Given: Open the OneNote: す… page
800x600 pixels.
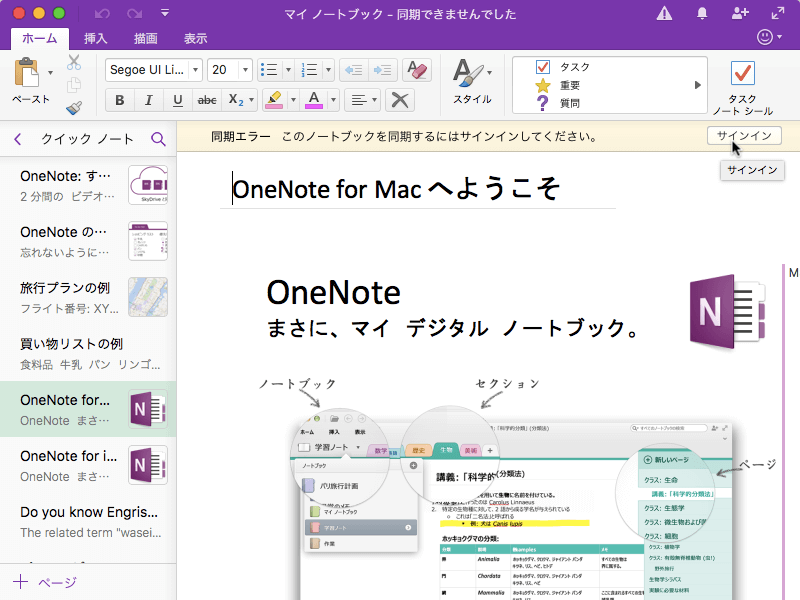Looking at the screenshot, I should coord(88,185).
